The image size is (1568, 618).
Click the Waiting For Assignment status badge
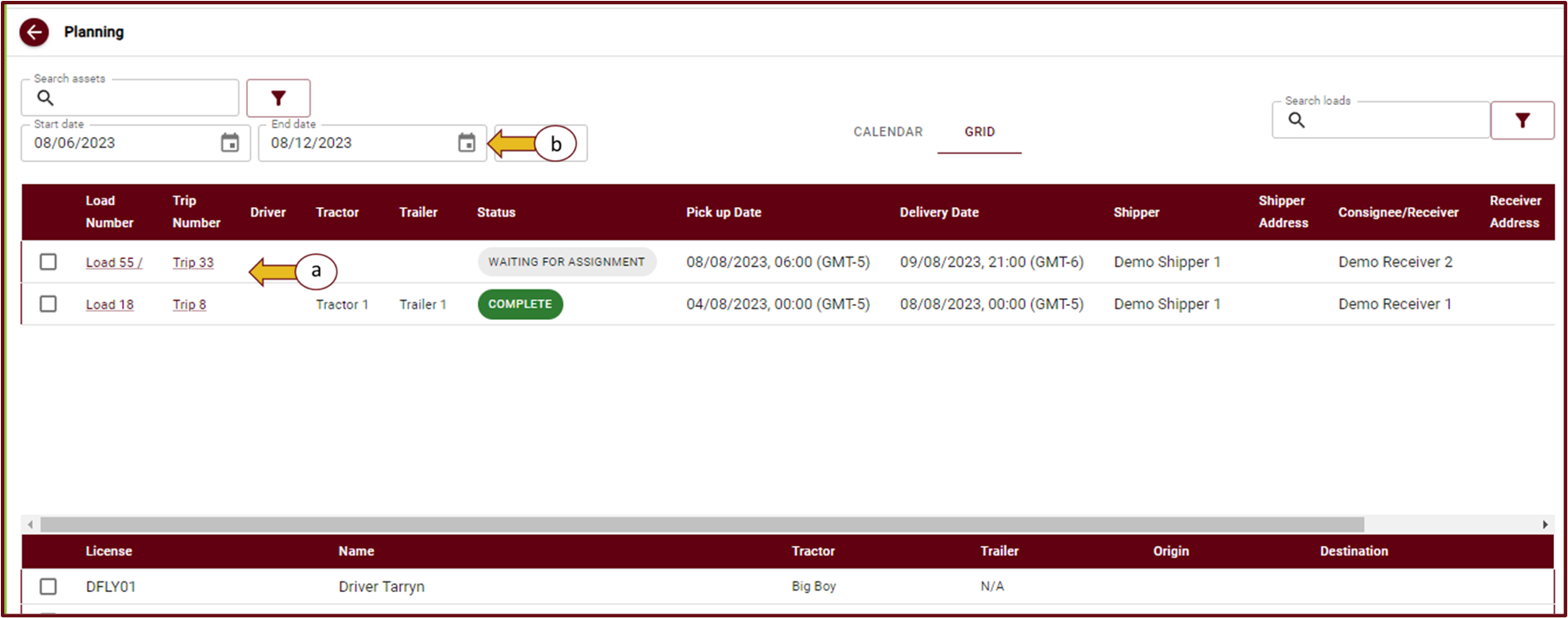tap(566, 262)
